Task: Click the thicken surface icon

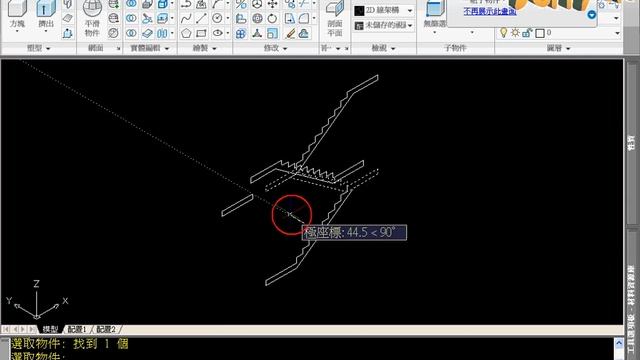Action: point(147,33)
